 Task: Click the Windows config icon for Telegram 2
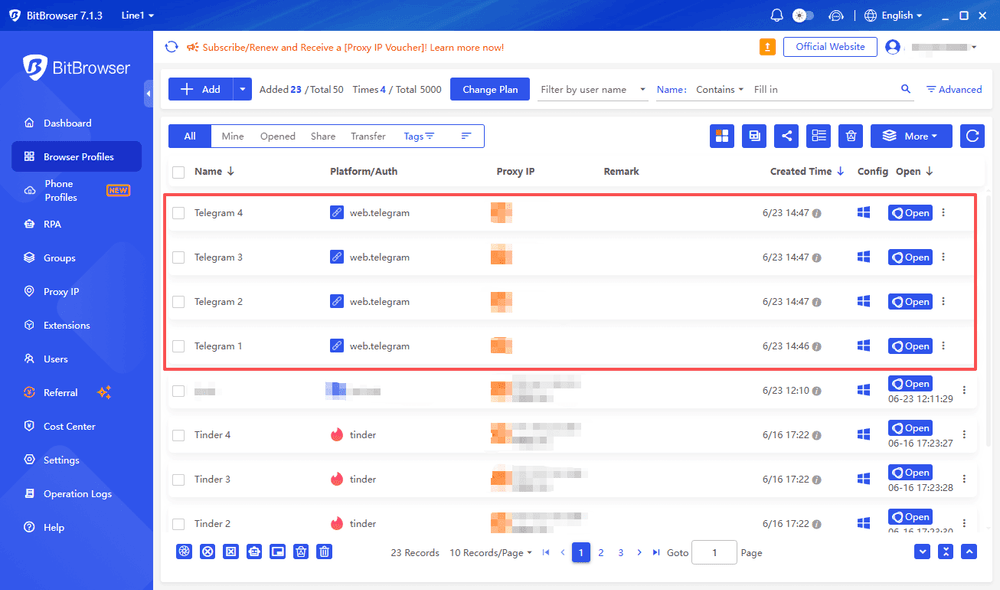pyautogui.click(x=864, y=301)
